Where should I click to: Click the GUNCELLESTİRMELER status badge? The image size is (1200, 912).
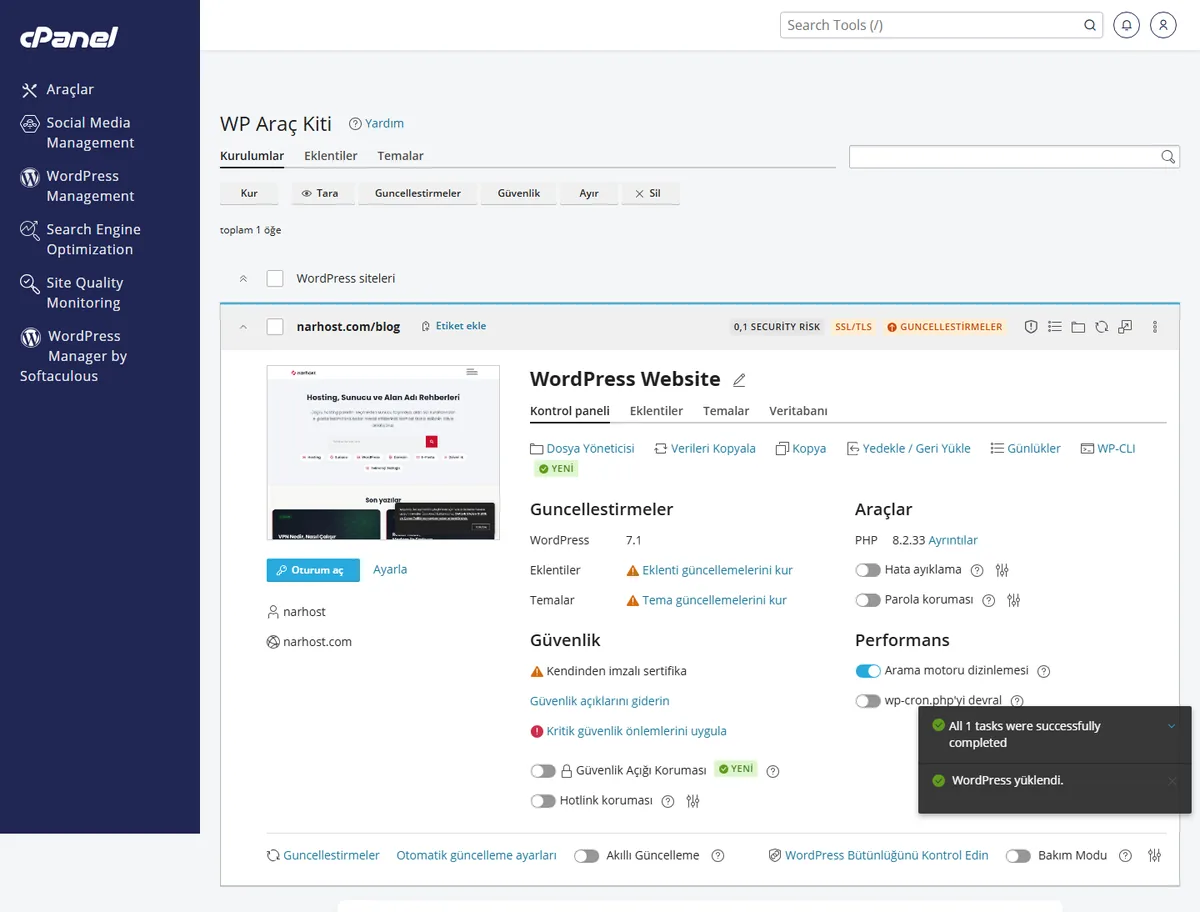[x=944, y=327]
